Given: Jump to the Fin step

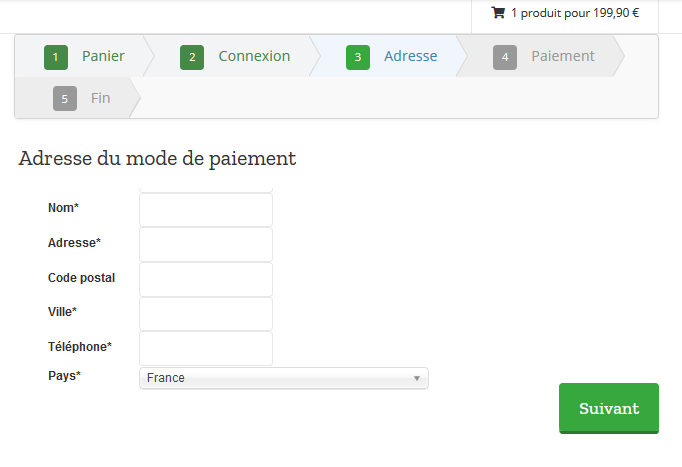Looking at the screenshot, I should pyautogui.click(x=100, y=98).
